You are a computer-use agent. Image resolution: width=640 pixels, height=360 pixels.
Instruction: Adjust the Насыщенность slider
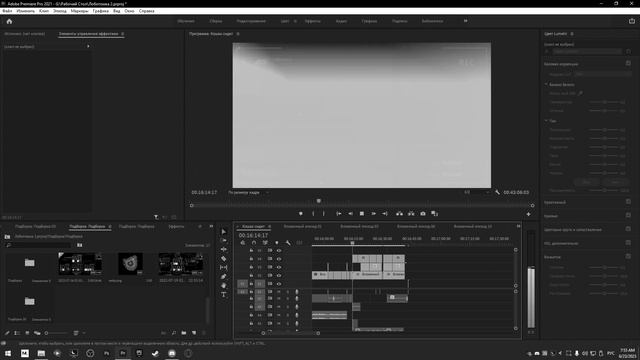tap(604, 190)
